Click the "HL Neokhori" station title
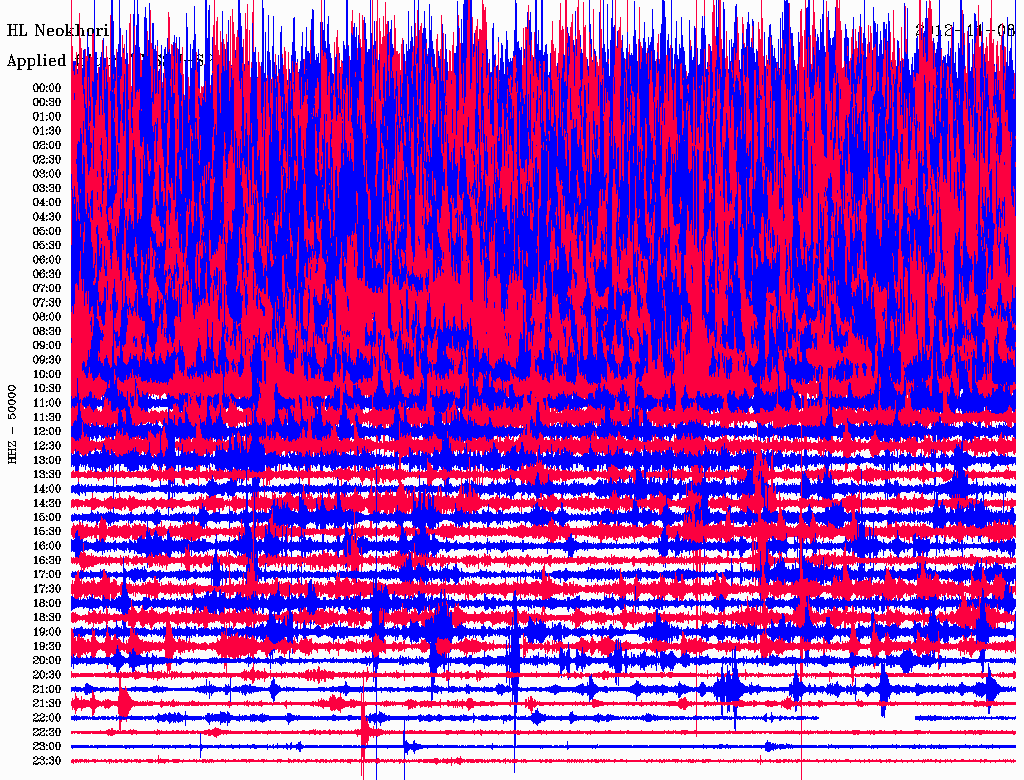Screen dimensions: 1024x780 click(57, 31)
